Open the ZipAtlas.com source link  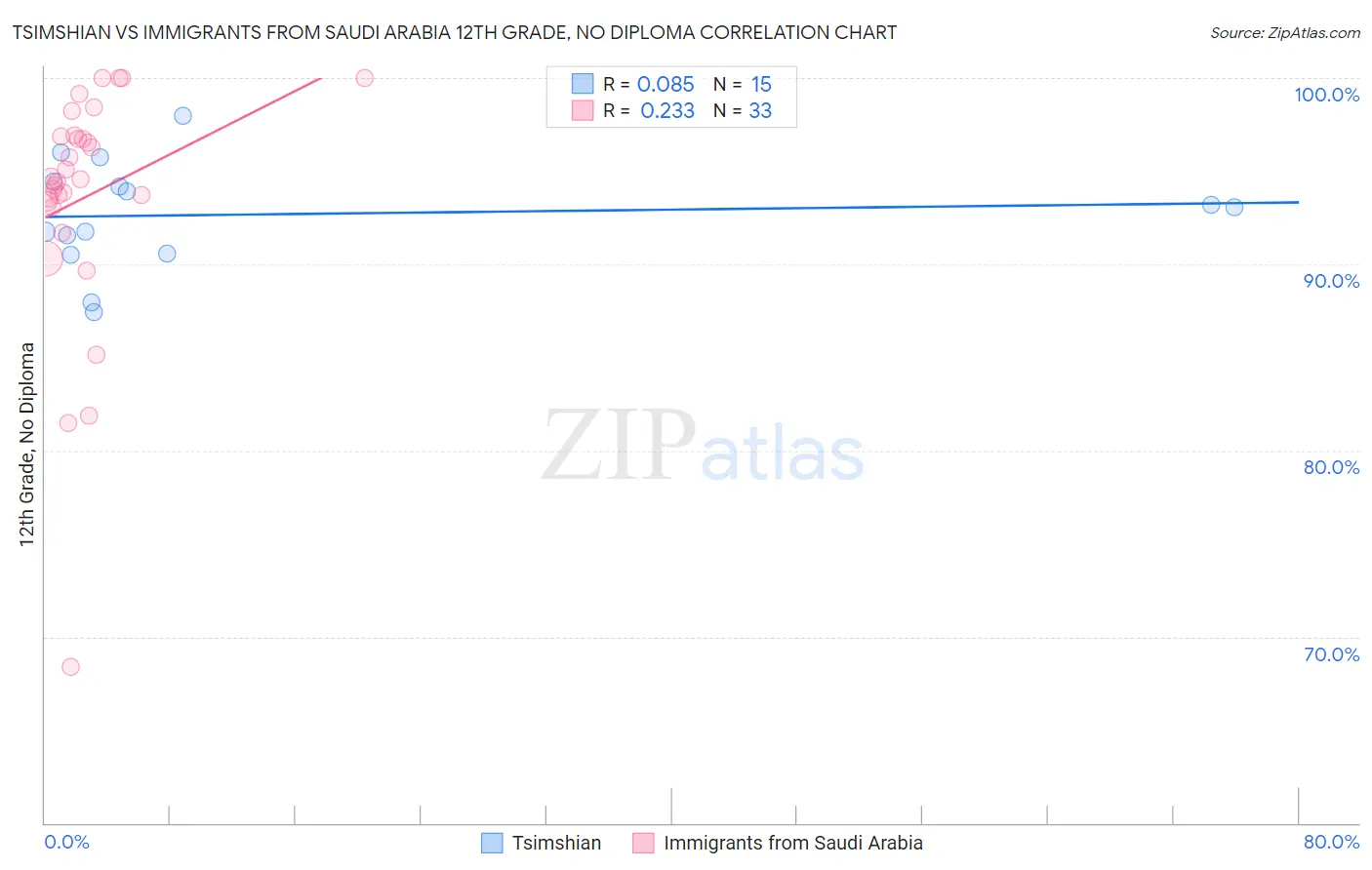click(x=1285, y=33)
